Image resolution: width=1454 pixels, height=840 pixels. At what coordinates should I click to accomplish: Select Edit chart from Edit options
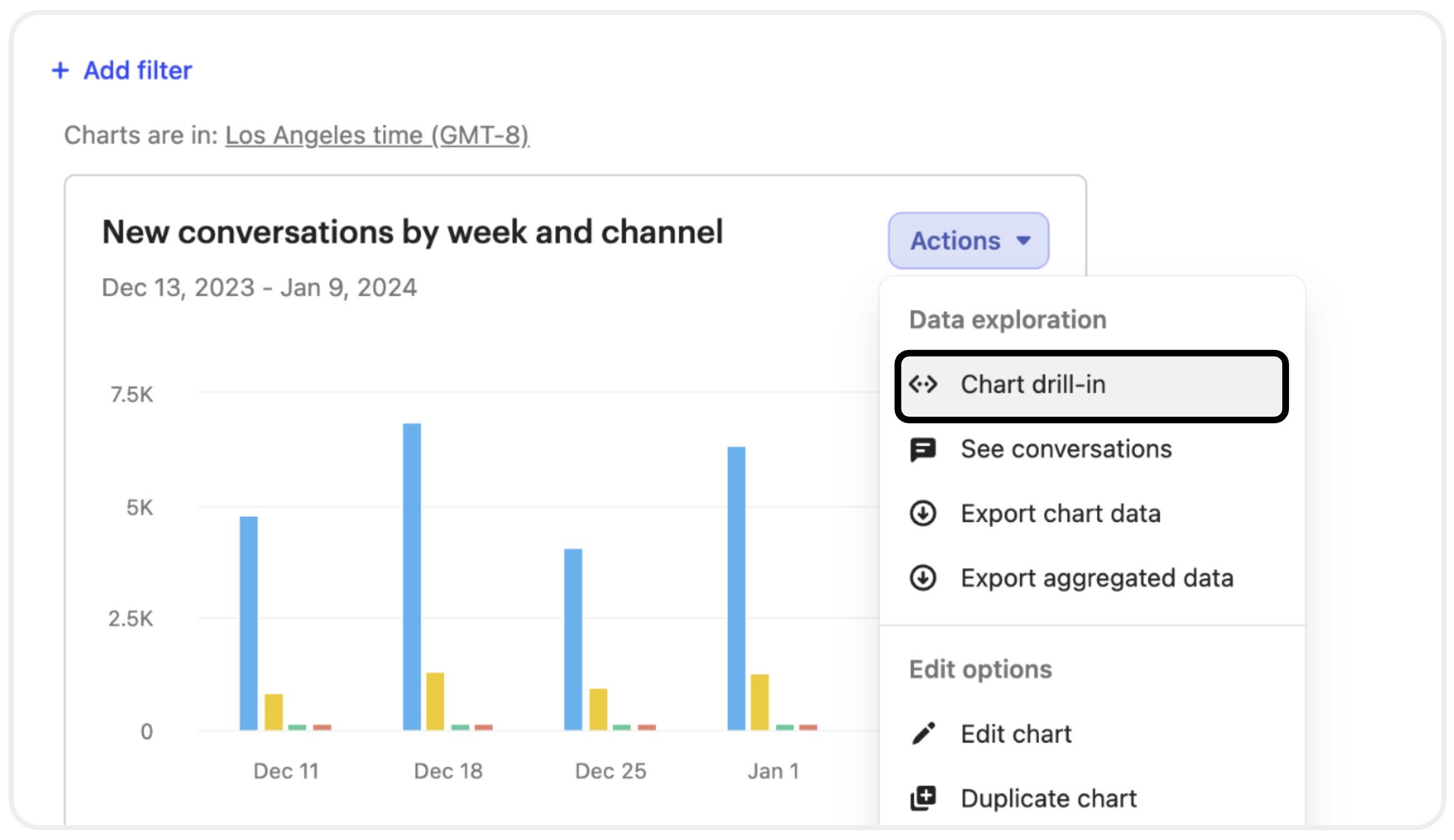(x=1091, y=734)
